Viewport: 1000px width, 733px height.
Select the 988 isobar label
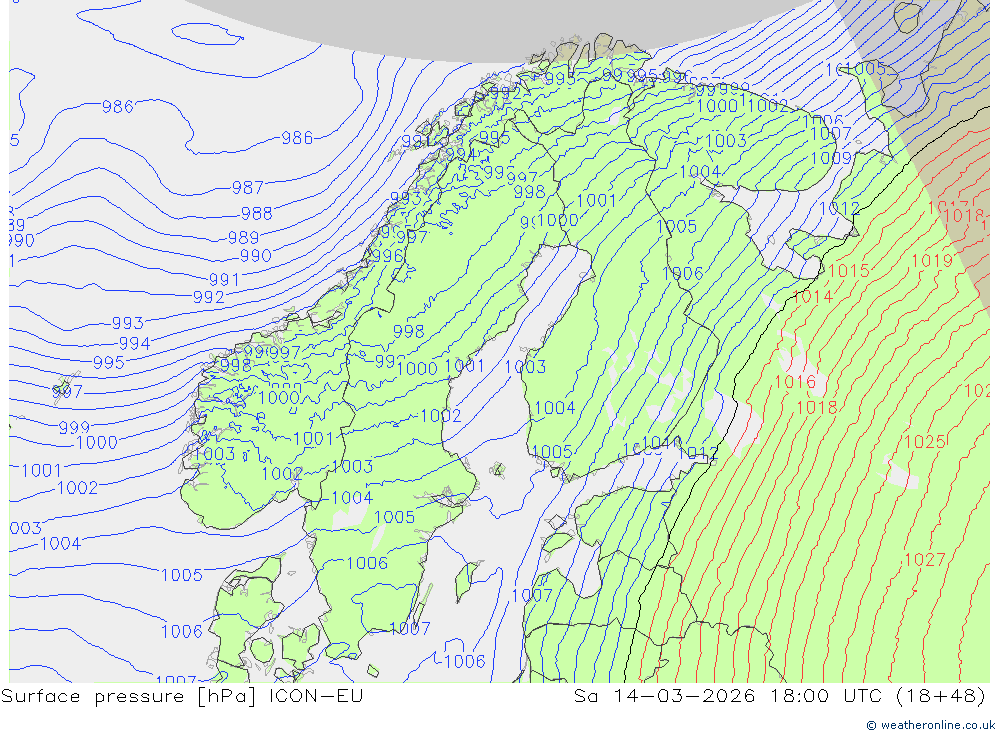256,213
